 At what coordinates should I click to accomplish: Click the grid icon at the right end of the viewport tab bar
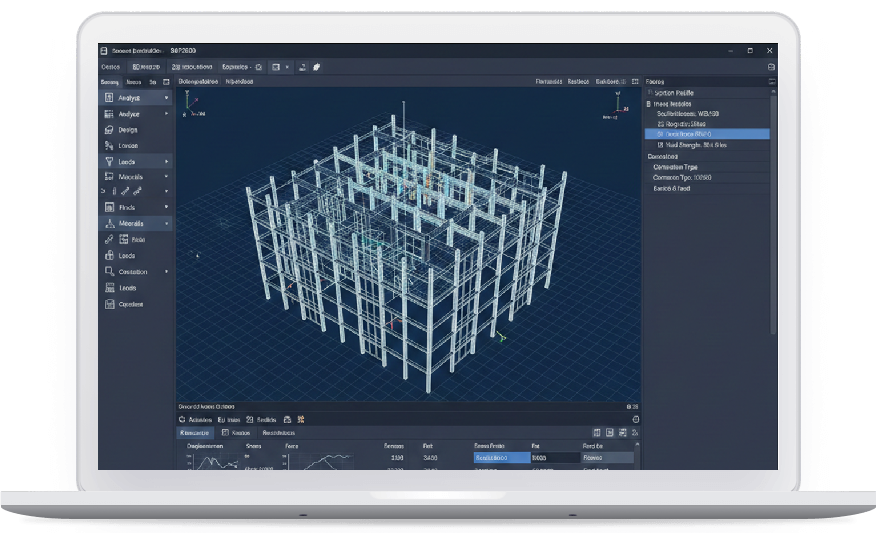(635, 82)
